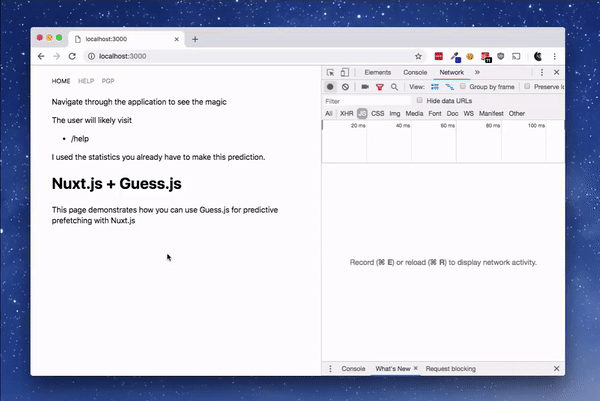Toggle the JS request type filter
This screenshot has height=401, width=600.
[x=362, y=114]
